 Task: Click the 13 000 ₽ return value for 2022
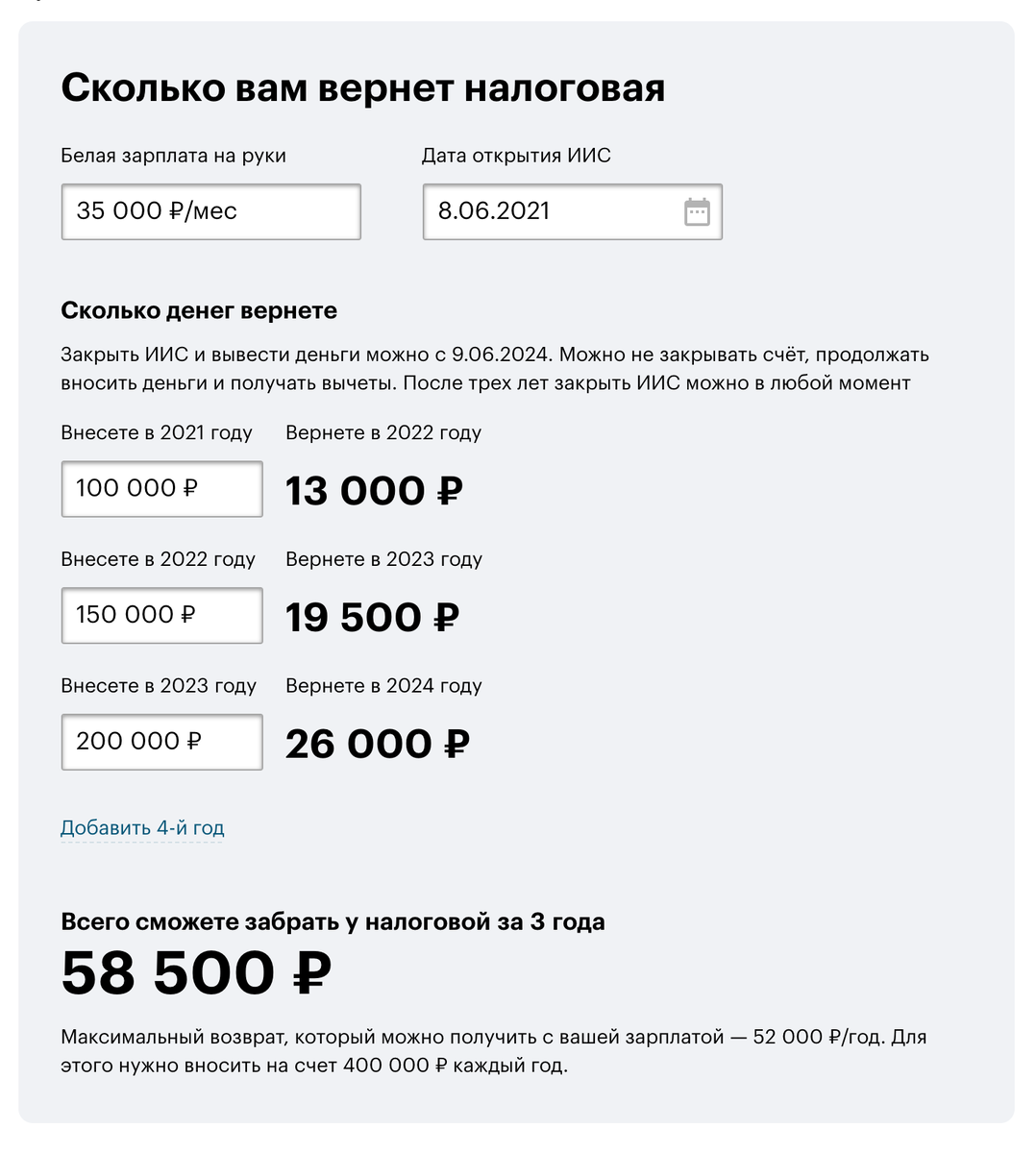coord(373,490)
